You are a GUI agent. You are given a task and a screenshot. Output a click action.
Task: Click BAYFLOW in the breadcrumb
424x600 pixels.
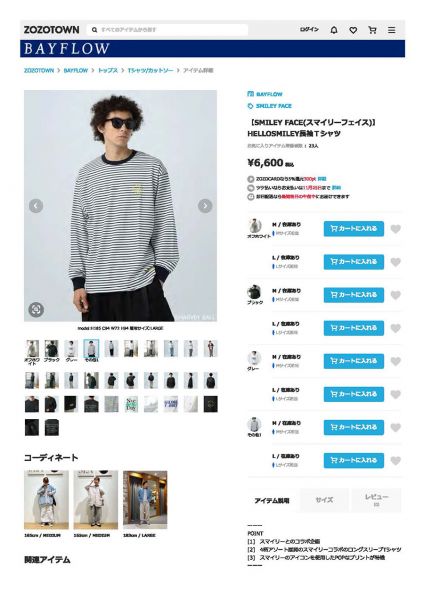(76, 70)
